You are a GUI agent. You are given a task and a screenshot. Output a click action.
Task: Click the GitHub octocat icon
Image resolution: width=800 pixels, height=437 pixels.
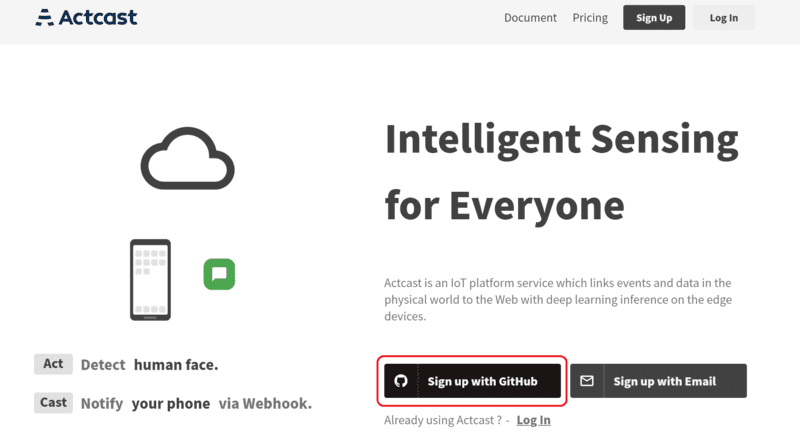tap(401, 381)
